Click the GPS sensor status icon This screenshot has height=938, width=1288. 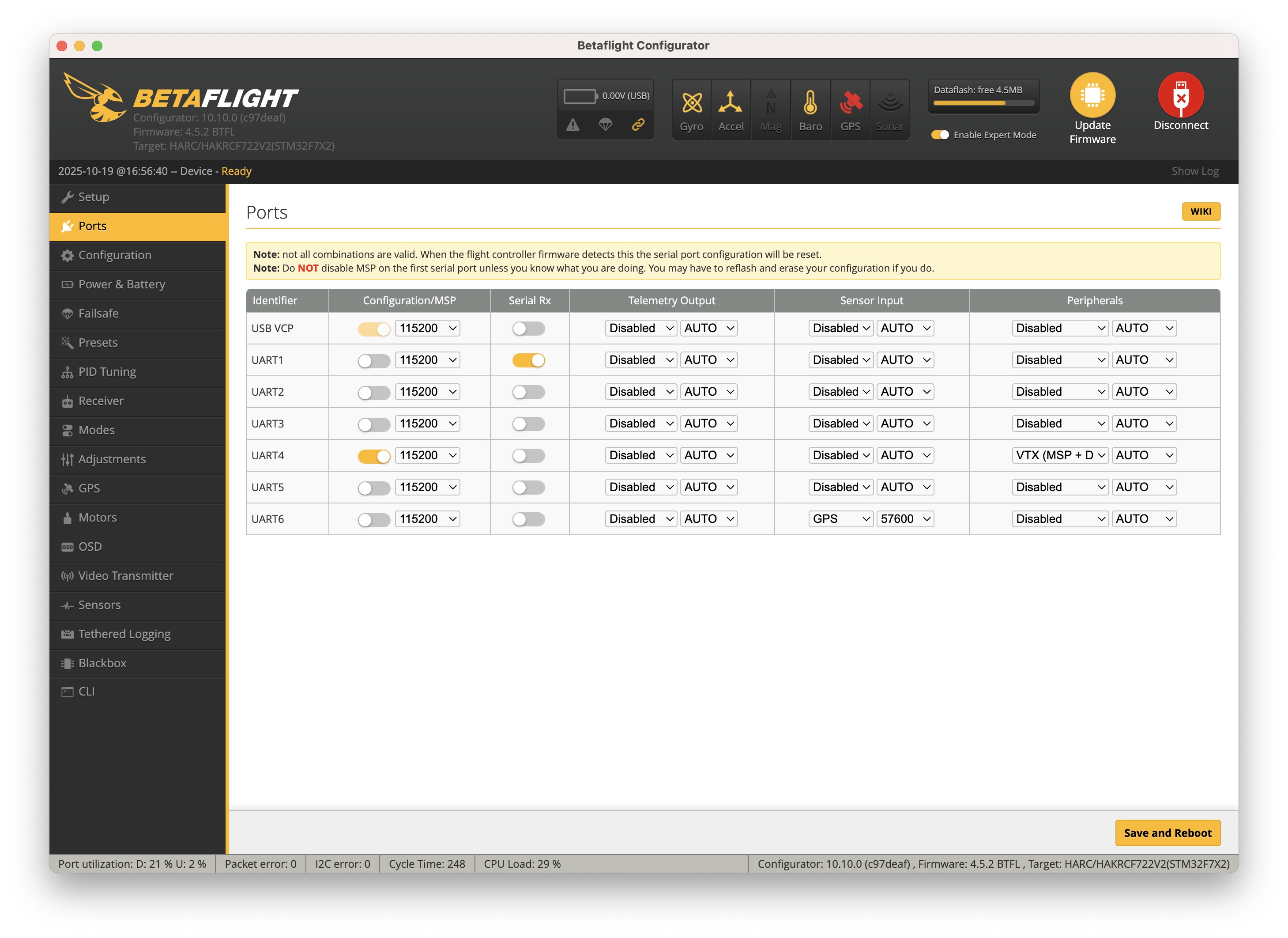(850, 109)
